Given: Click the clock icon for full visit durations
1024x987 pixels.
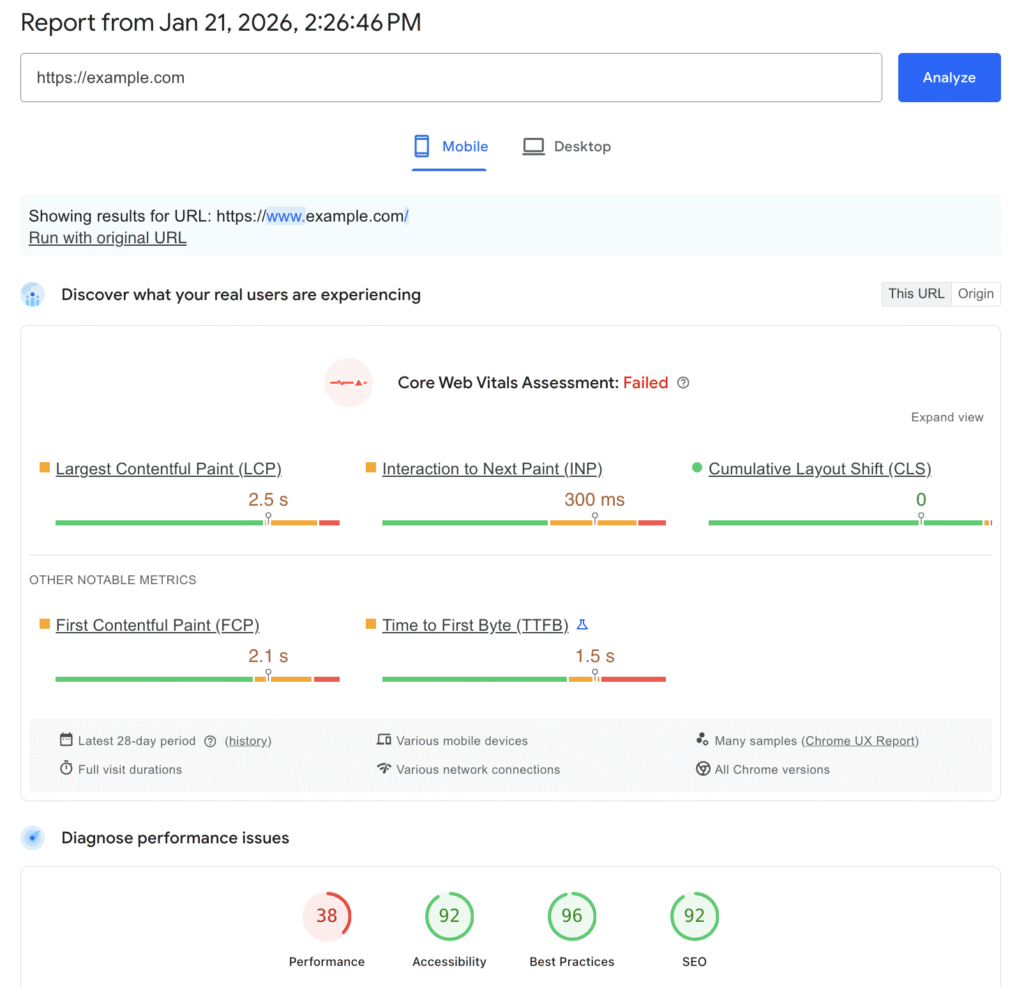Looking at the screenshot, I should point(65,769).
